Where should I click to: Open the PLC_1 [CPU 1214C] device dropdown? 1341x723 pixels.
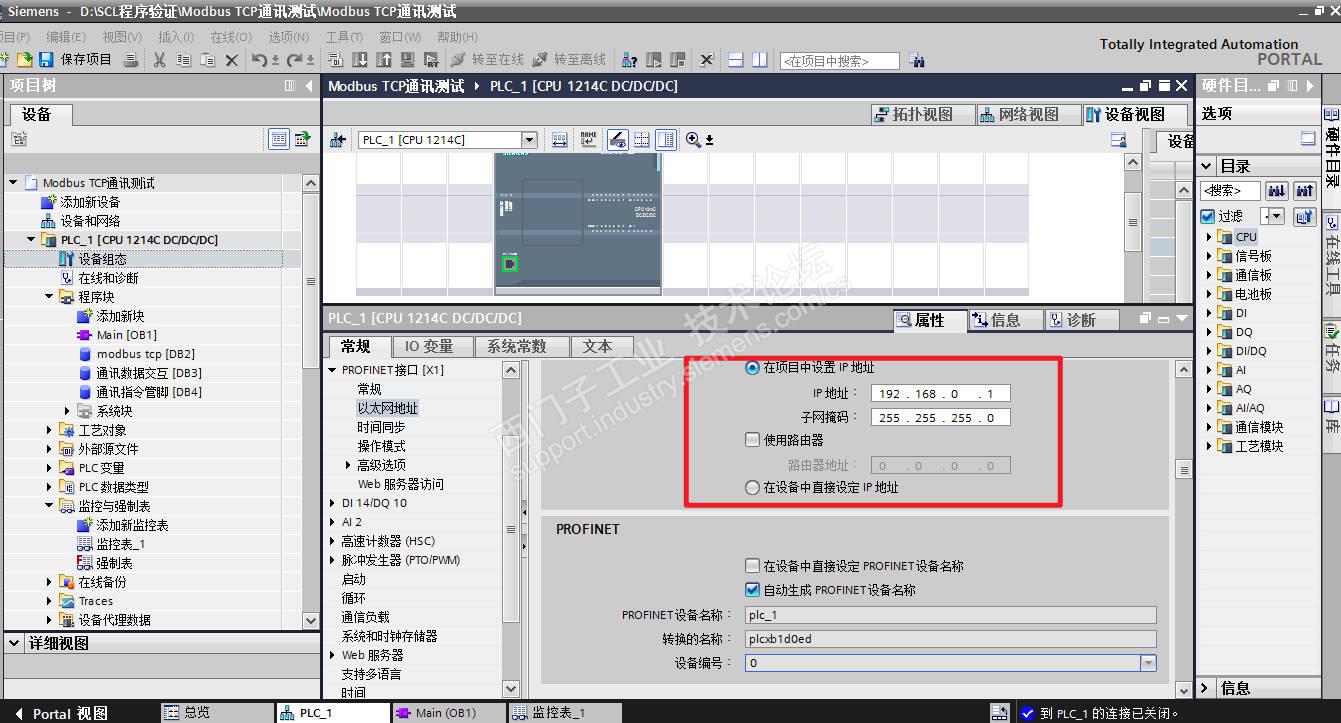(529, 140)
